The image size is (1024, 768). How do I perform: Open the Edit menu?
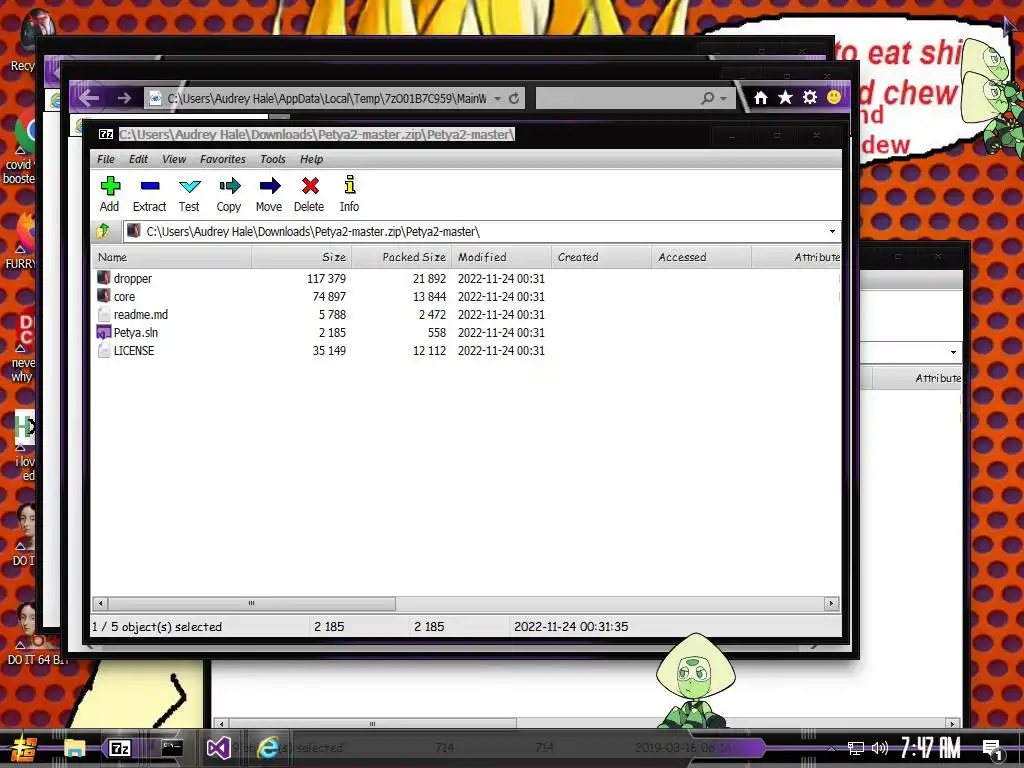[138, 159]
